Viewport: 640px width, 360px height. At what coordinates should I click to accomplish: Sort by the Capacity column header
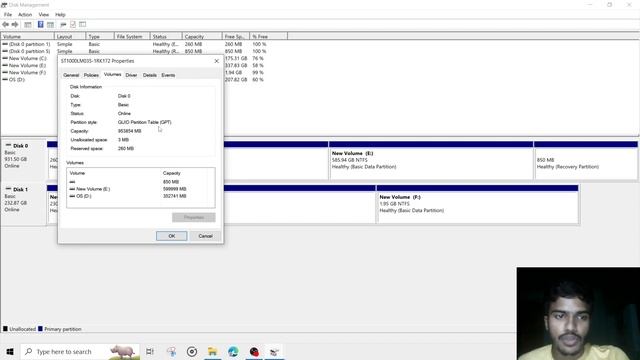(x=202, y=37)
